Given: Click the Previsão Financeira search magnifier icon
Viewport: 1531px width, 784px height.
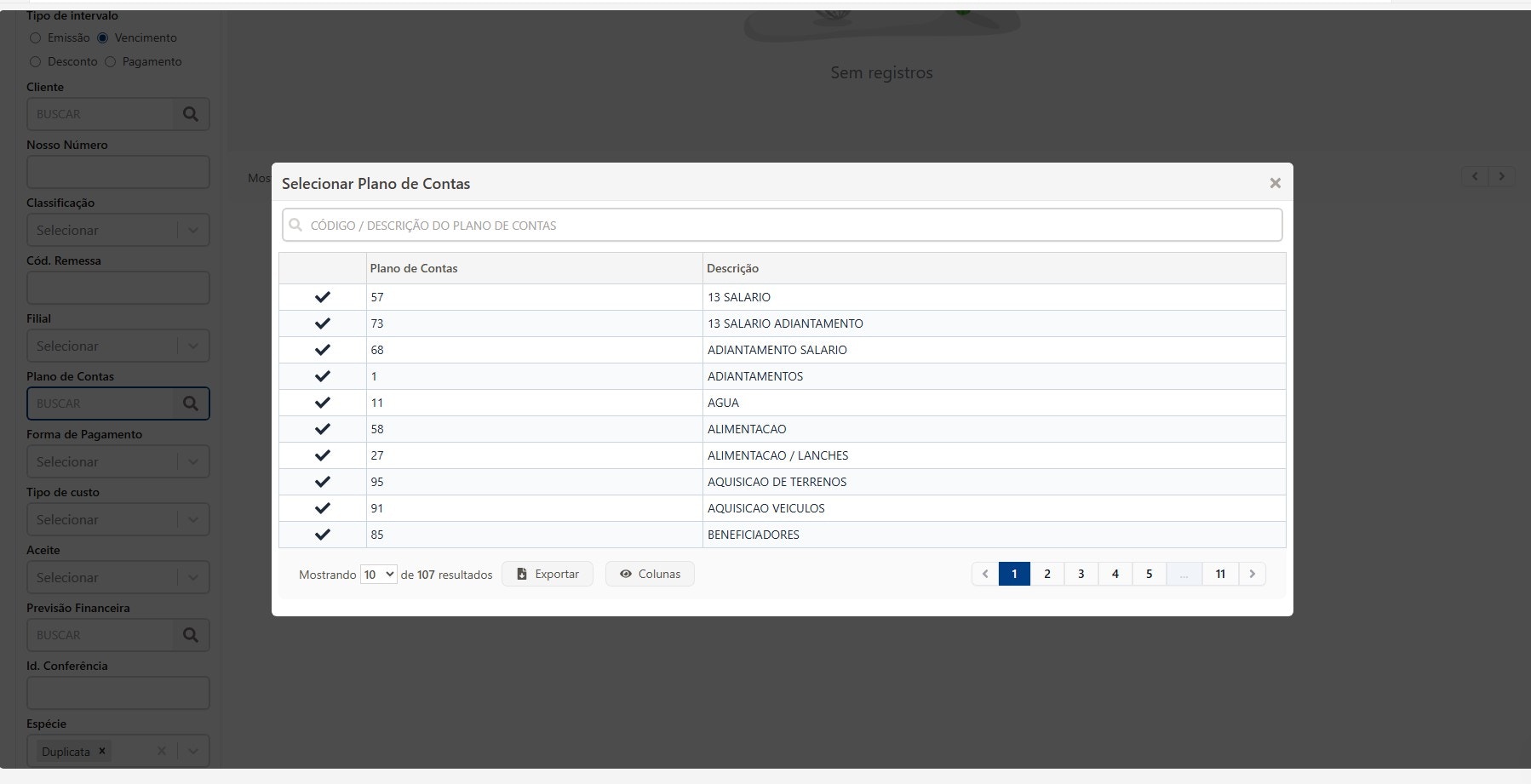Looking at the screenshot, I should (x=191, y=634).
